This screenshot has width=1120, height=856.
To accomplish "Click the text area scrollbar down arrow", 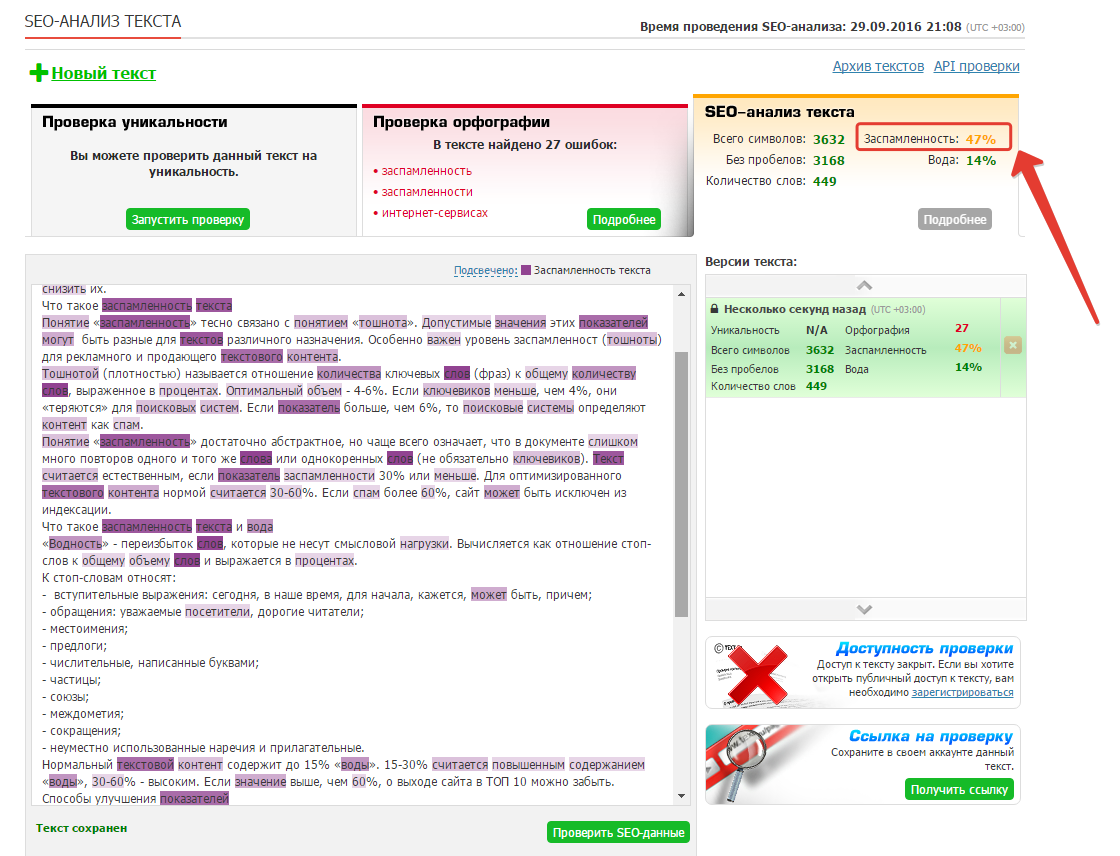I will click(682, 796).
